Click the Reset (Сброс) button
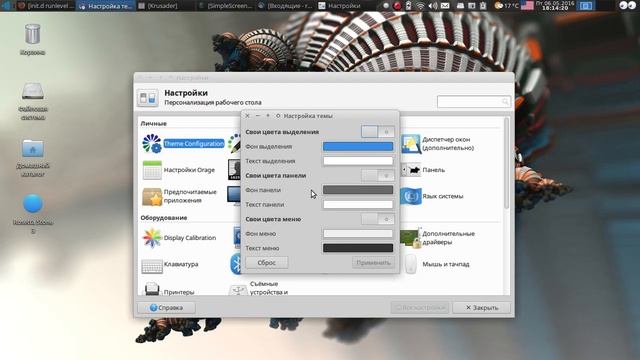 [267, 262]
